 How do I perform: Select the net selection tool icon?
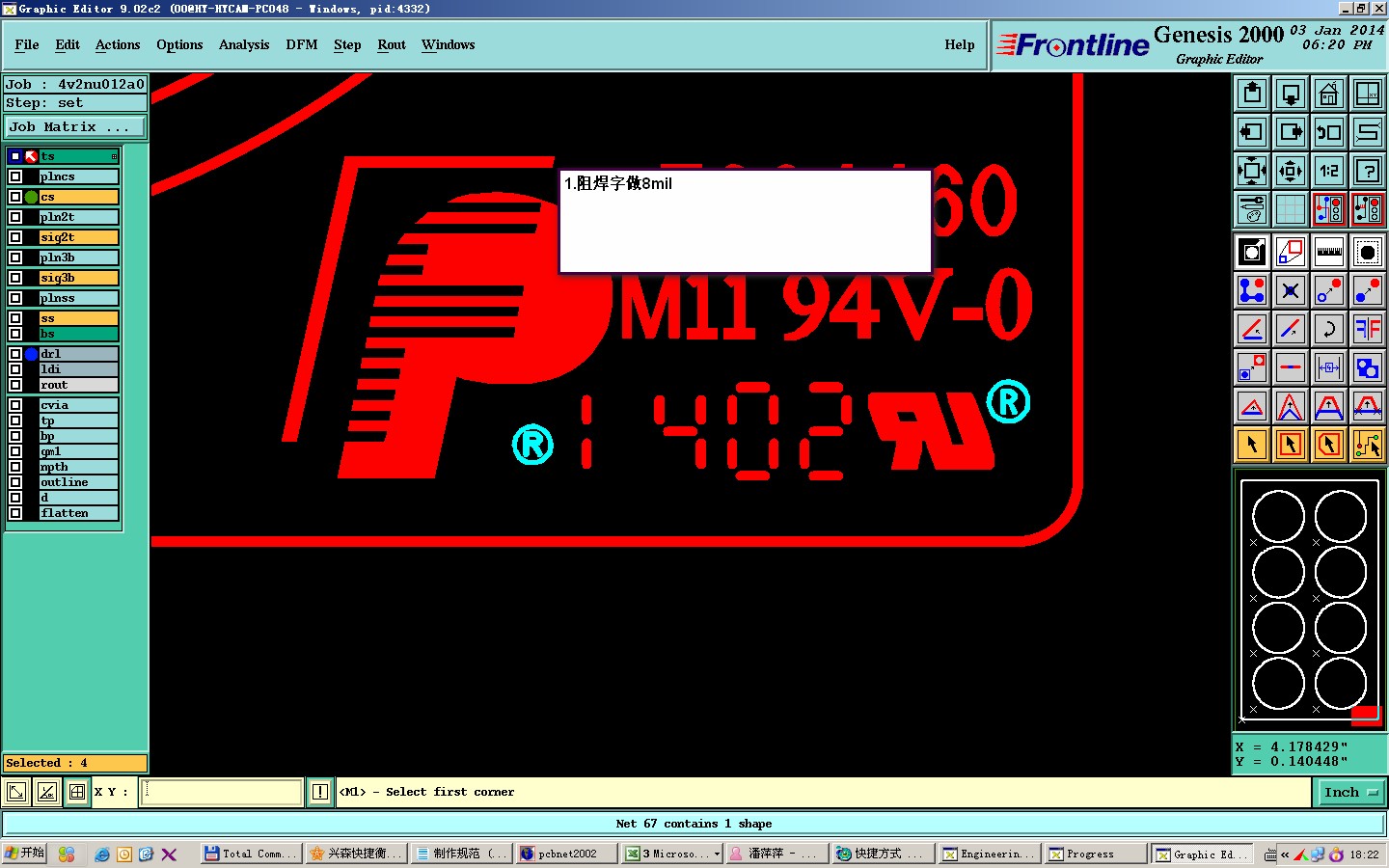[1368, 445]
